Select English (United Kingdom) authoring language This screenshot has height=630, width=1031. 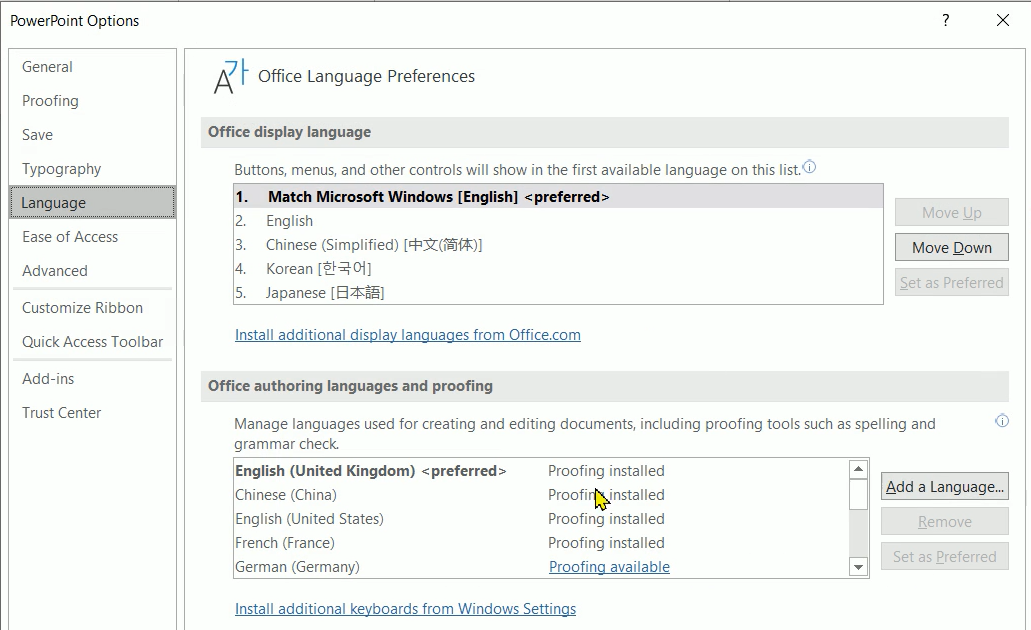(x=541, y=471)
